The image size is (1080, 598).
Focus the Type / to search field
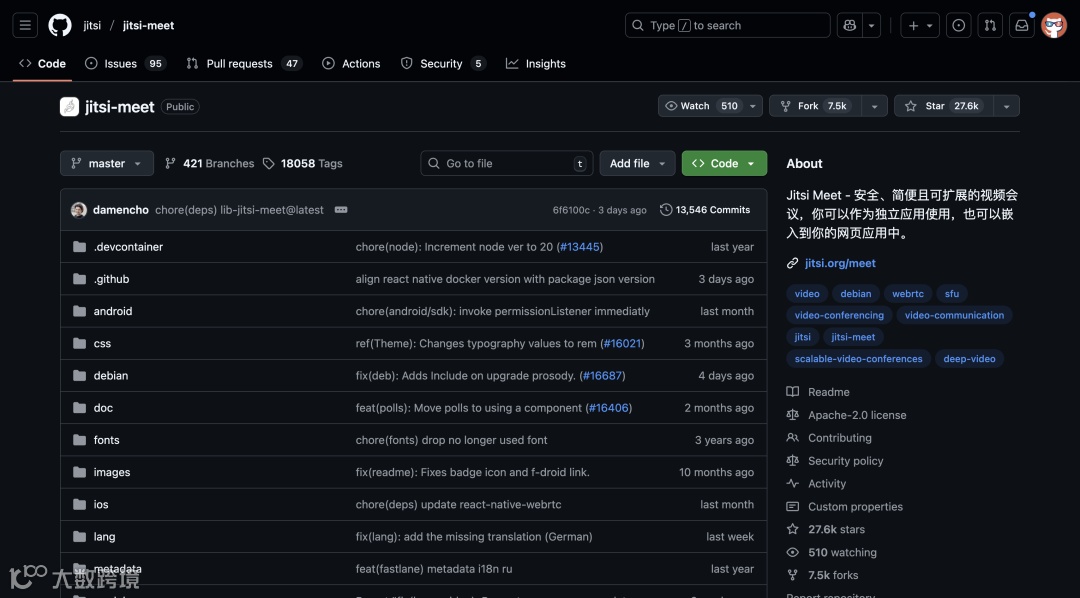(x=727, y=25)
